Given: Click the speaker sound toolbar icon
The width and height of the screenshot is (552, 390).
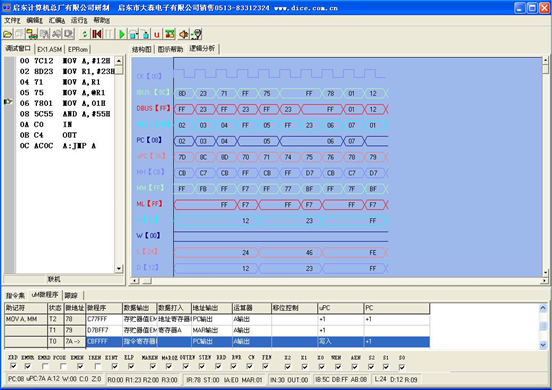Looking at the screenshot, I should tap(183, 34).
